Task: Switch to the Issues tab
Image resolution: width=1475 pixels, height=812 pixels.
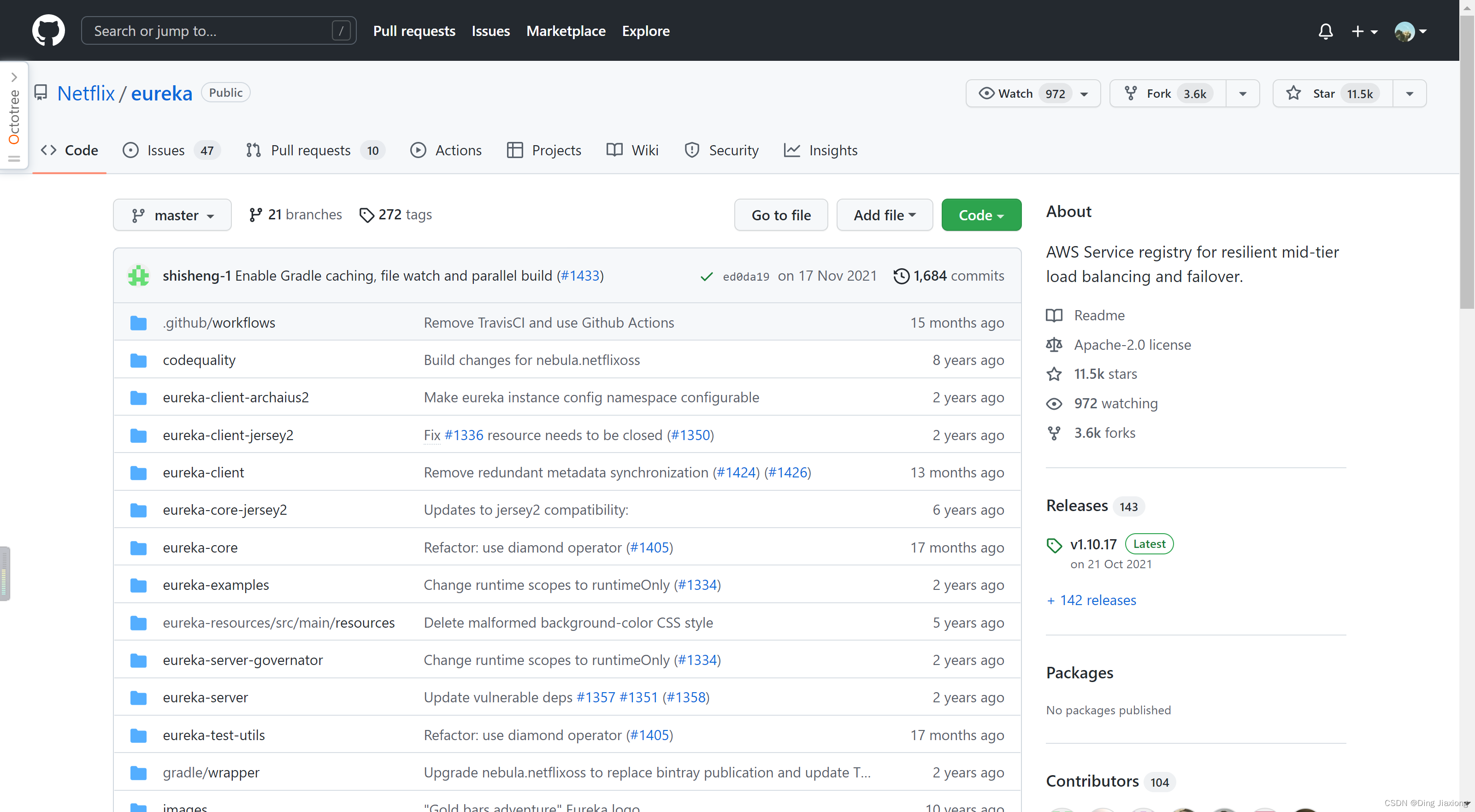Action: tap(171, 150)
